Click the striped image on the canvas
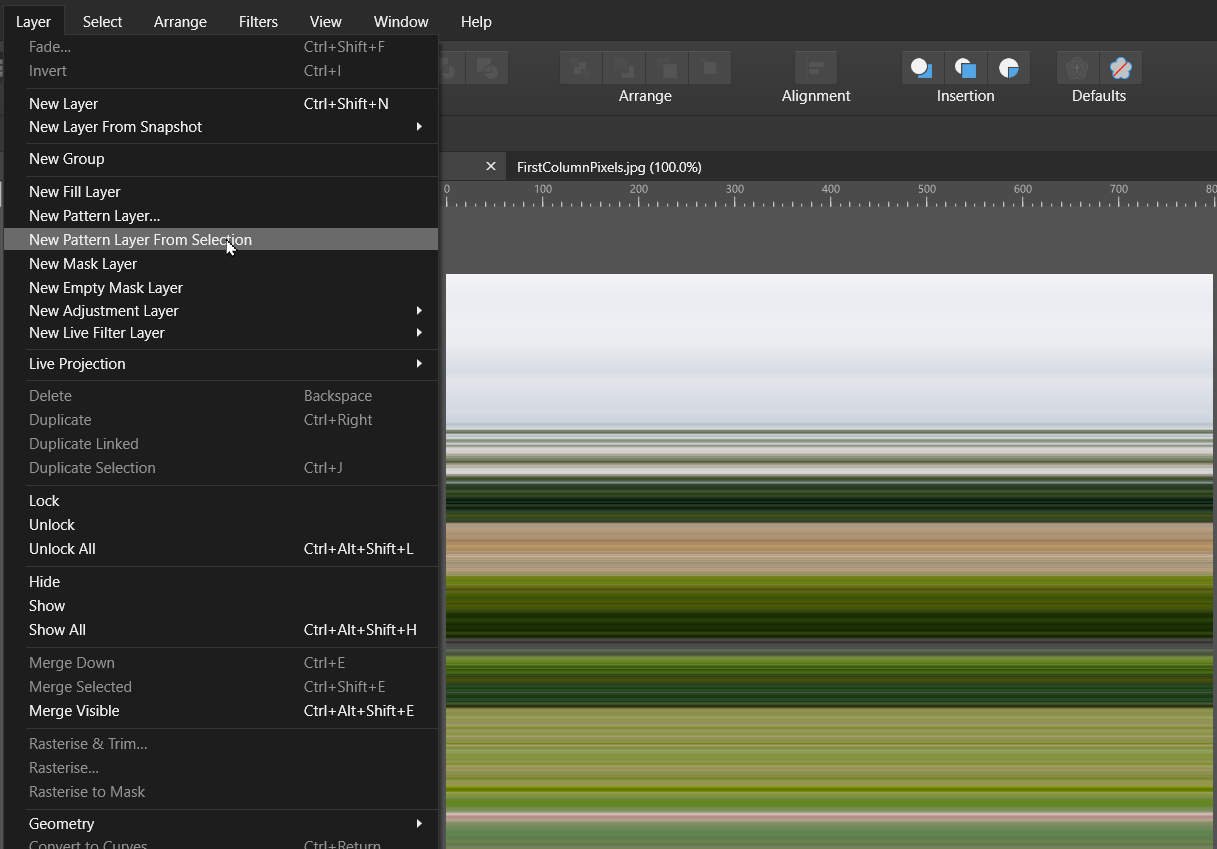 pyautogui.click(x=829, y=561)
